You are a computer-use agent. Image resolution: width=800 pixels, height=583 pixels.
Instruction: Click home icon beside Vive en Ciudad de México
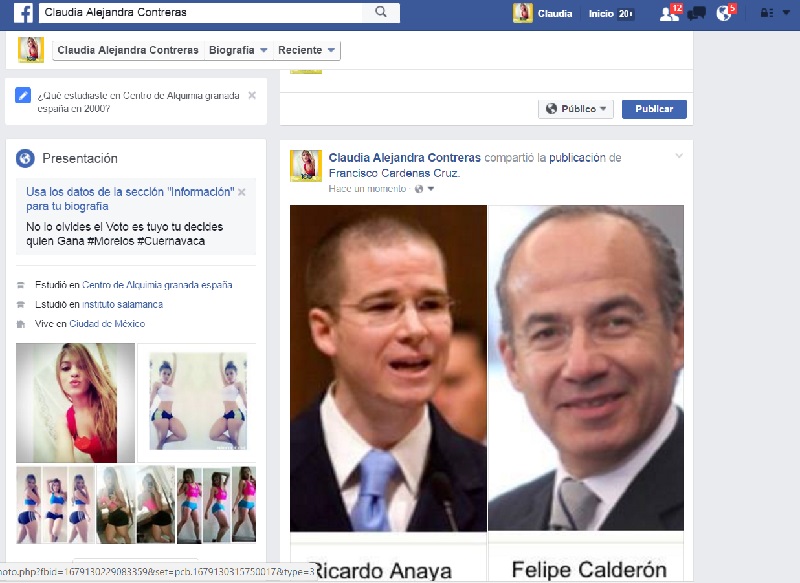pos(21,324)
